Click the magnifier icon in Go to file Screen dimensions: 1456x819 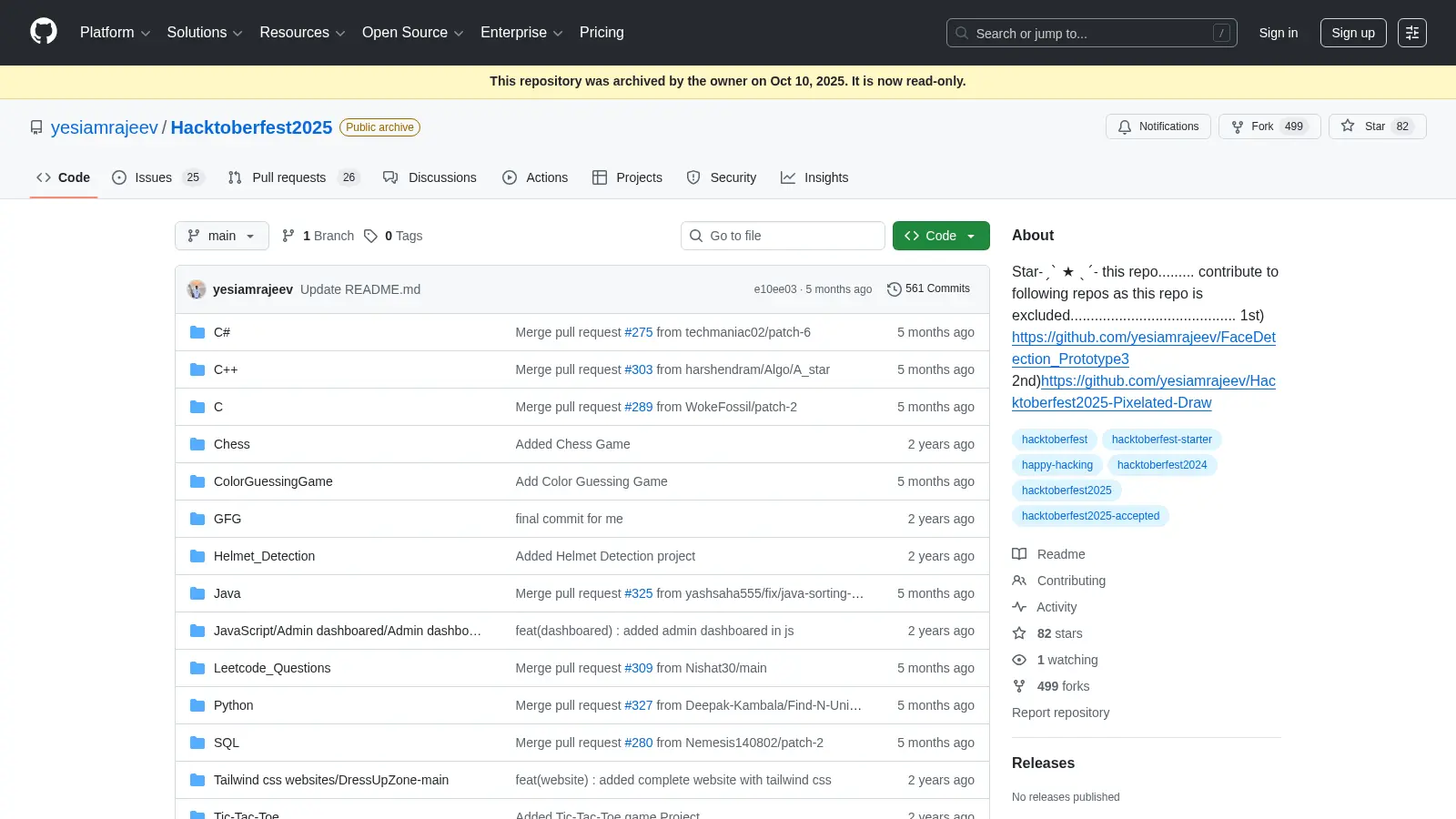coord(696,236)
